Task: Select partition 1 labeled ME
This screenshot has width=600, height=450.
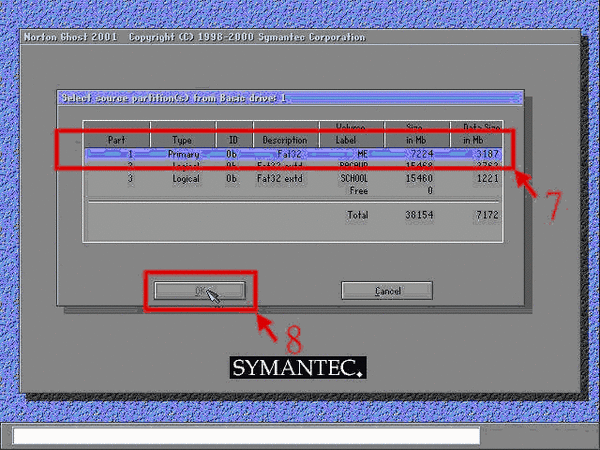Action: point(293,154)
